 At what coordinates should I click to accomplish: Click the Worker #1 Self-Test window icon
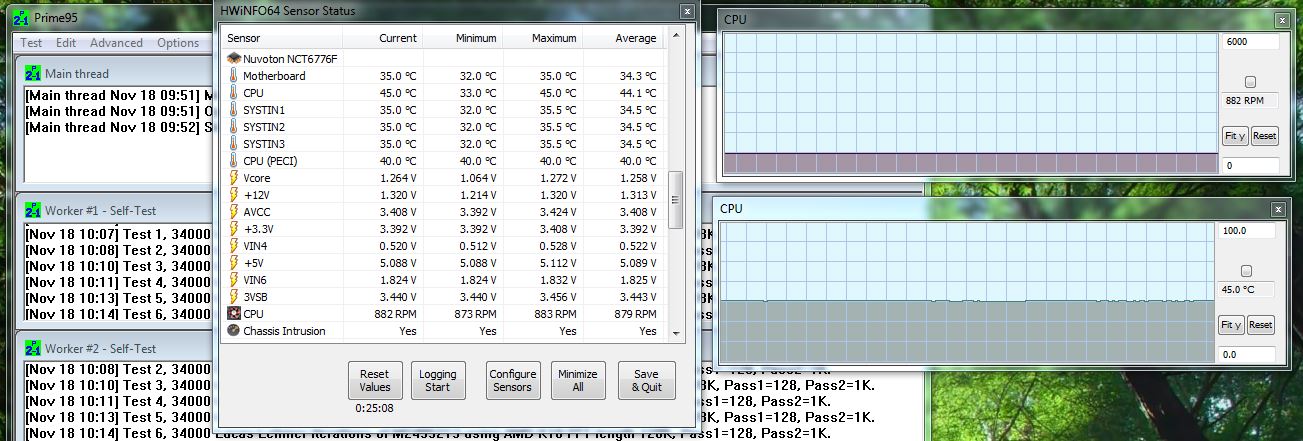(x=33, y=210)
